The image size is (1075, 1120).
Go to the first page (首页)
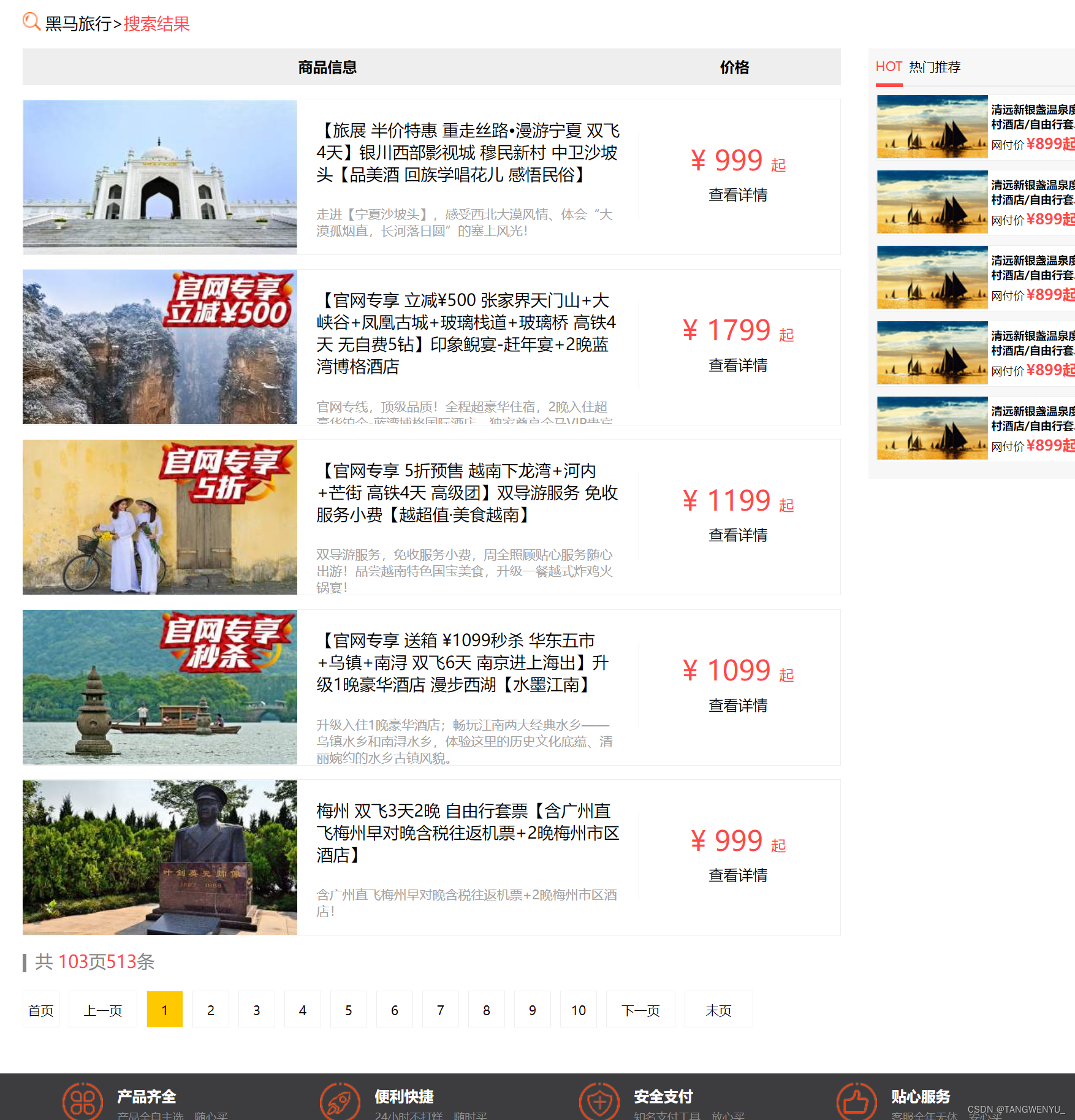[x=41, y=1010]
